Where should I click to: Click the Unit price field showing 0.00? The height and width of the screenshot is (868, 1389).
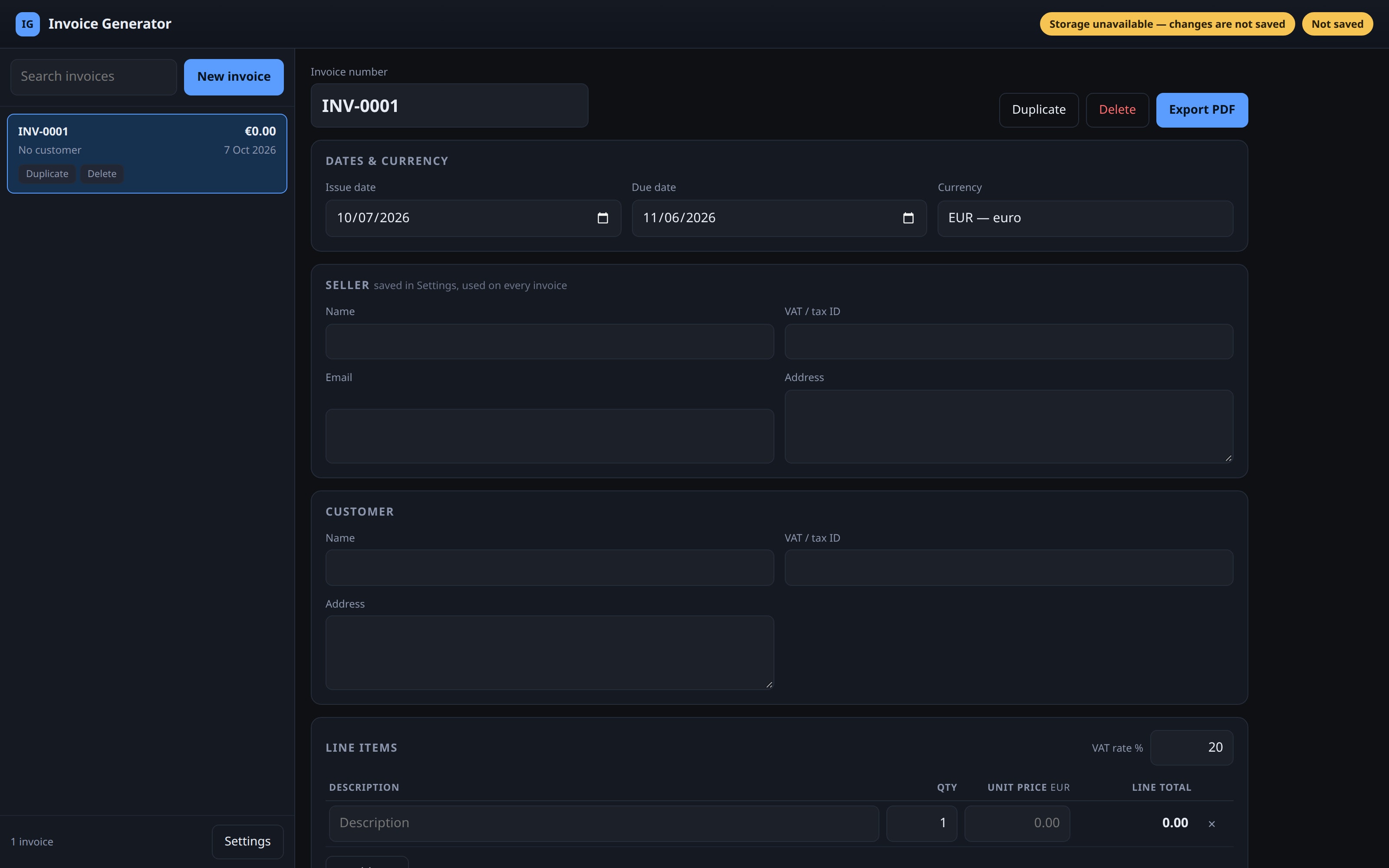[x=1017, y=823]
